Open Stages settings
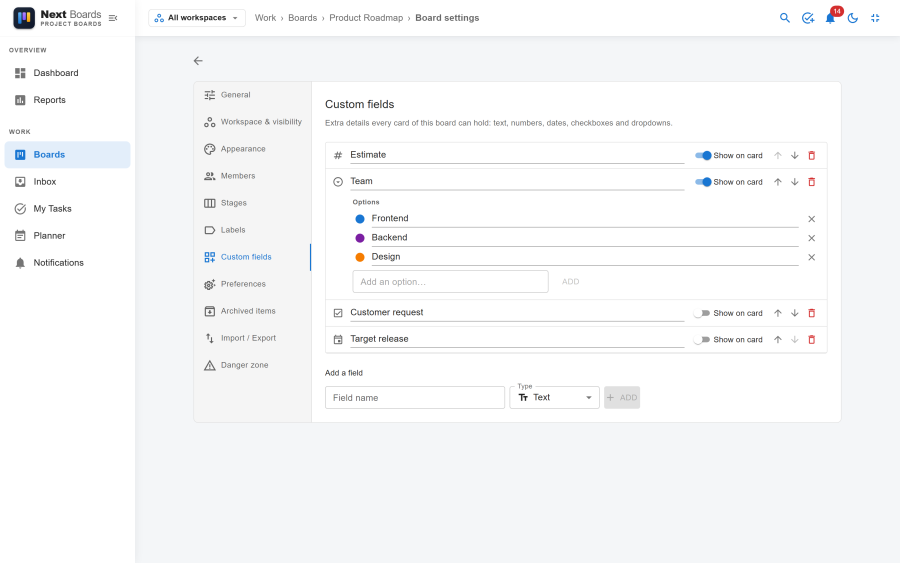900x563 pixels. pos(253,203)
